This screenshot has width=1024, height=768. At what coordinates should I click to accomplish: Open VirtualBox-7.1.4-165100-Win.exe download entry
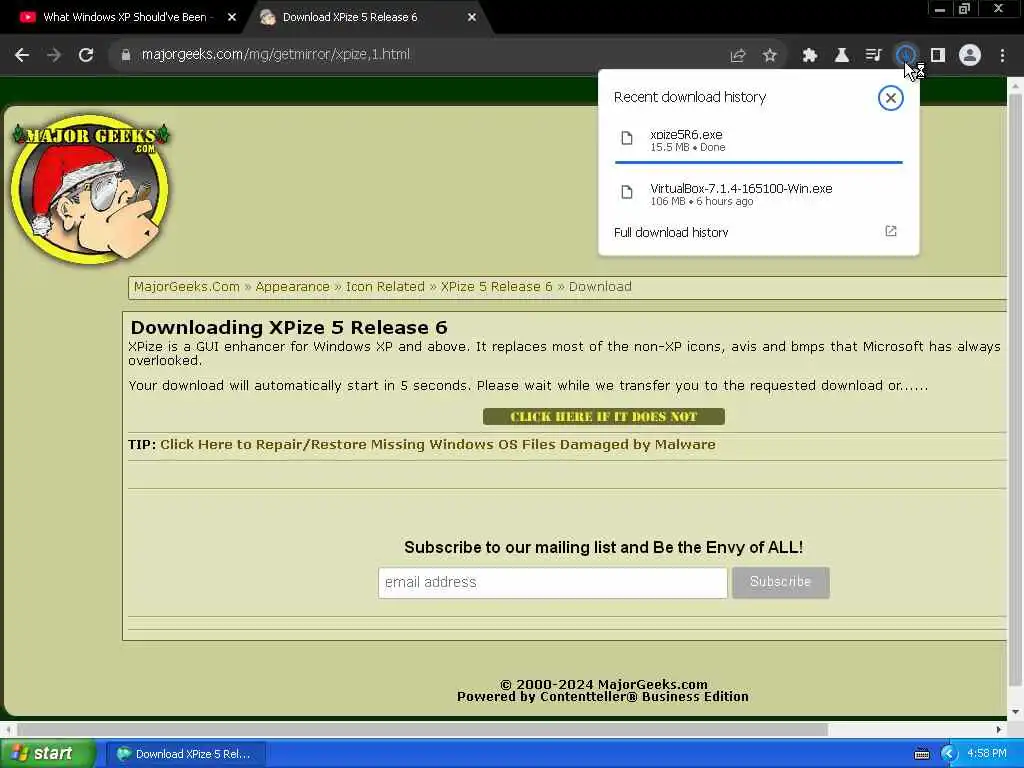(758, 194)
